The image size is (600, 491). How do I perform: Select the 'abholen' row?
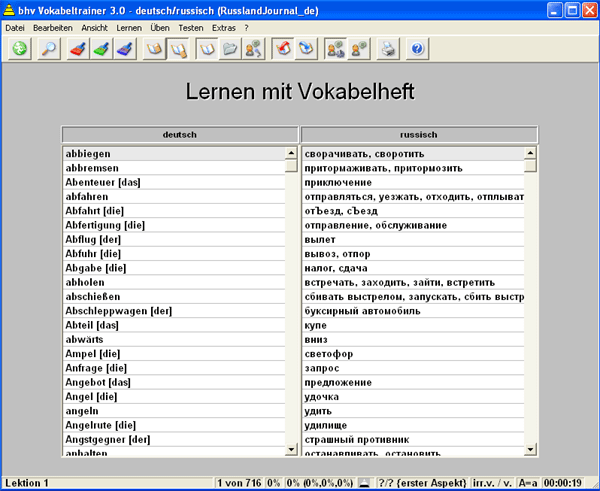(174, 282)
